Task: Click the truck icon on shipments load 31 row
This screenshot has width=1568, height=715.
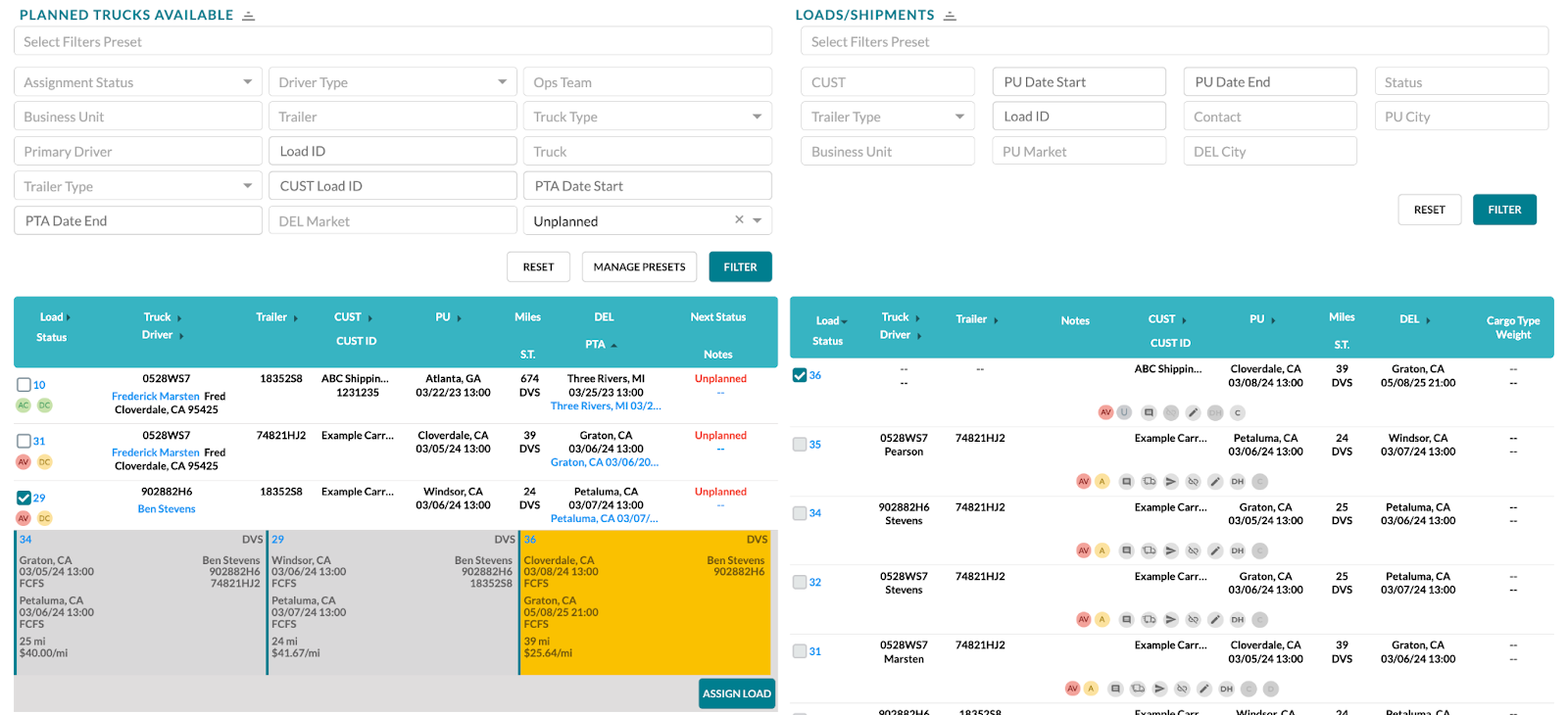Action: coord(1138,689)
